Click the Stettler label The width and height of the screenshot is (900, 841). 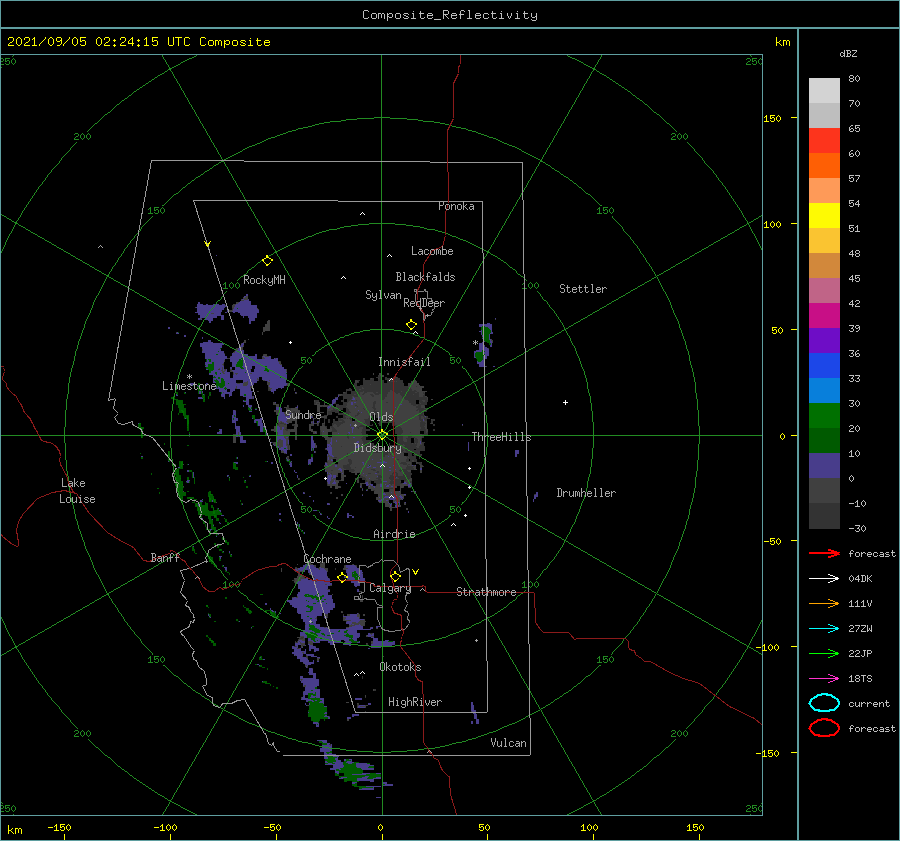click(x=583, y=289)
